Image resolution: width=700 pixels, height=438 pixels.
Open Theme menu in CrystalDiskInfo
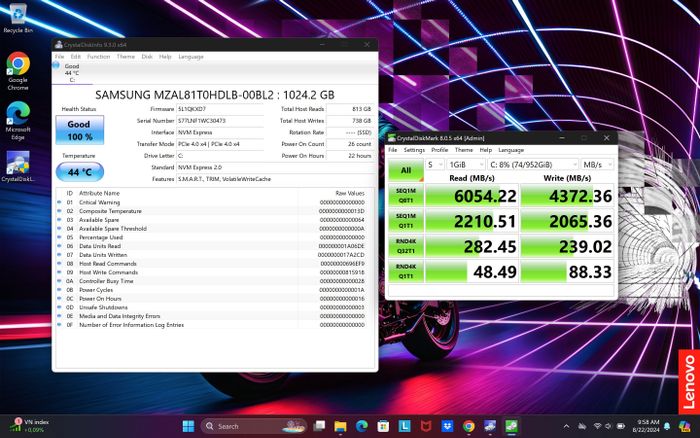(x=125, y=57)
